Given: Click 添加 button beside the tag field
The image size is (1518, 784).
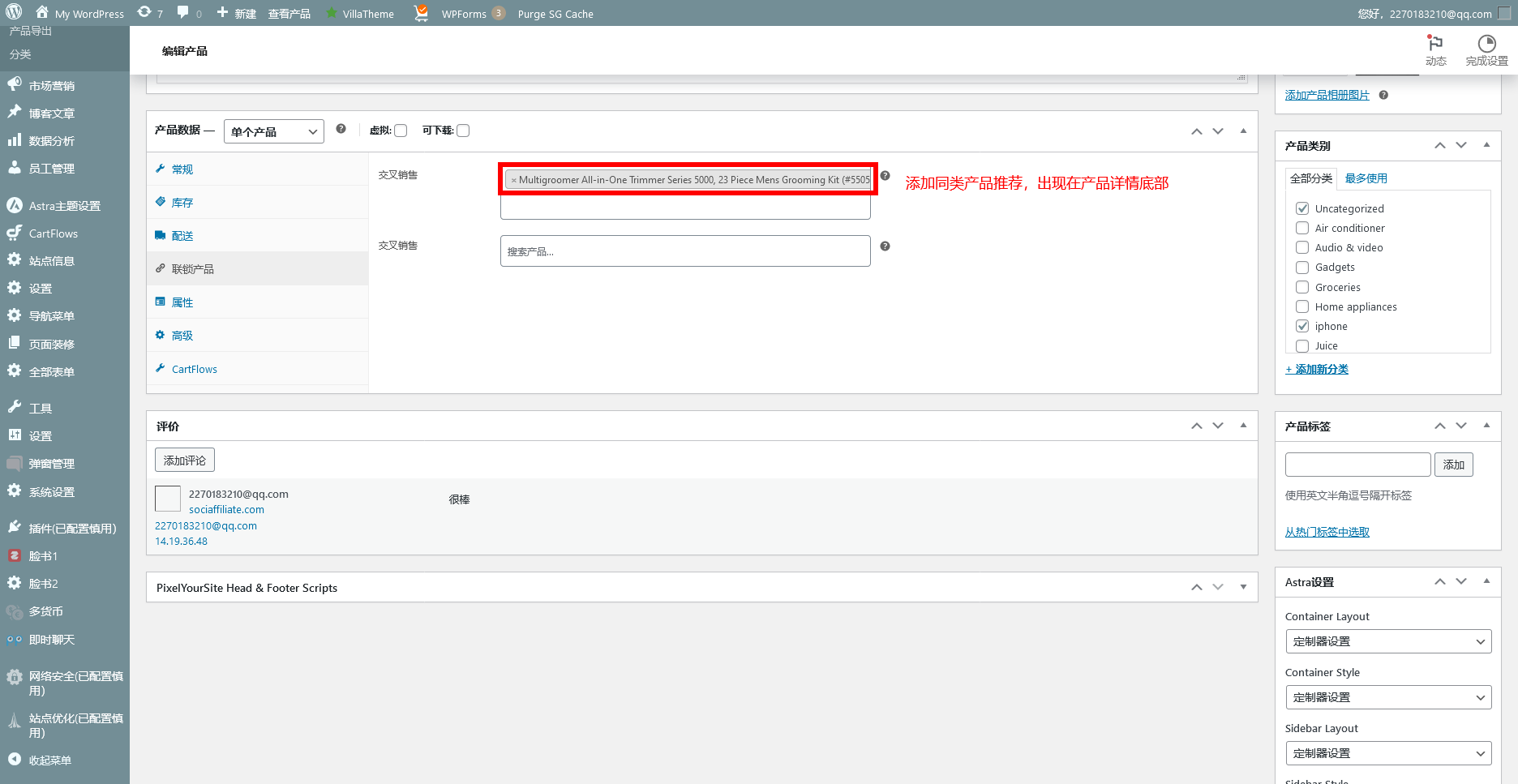Looking at the screenshot, I should [x=1454, y=465].
